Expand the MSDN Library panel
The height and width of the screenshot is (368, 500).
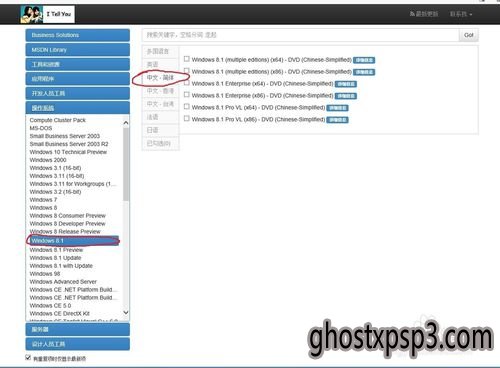tap(78, 50)
